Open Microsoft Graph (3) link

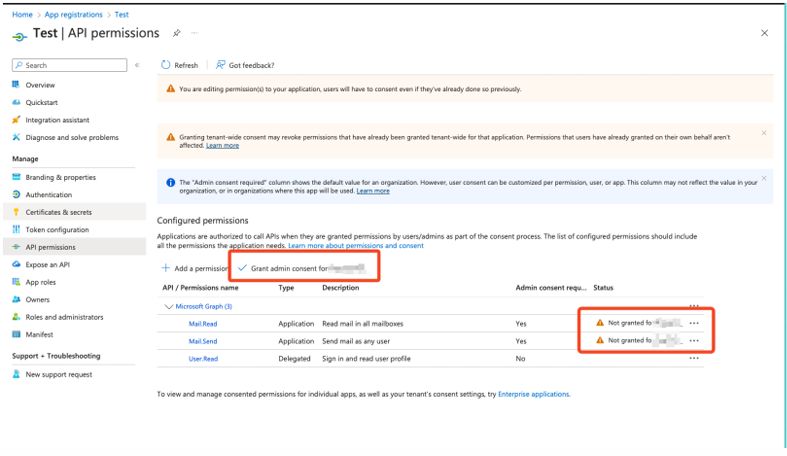203,307
